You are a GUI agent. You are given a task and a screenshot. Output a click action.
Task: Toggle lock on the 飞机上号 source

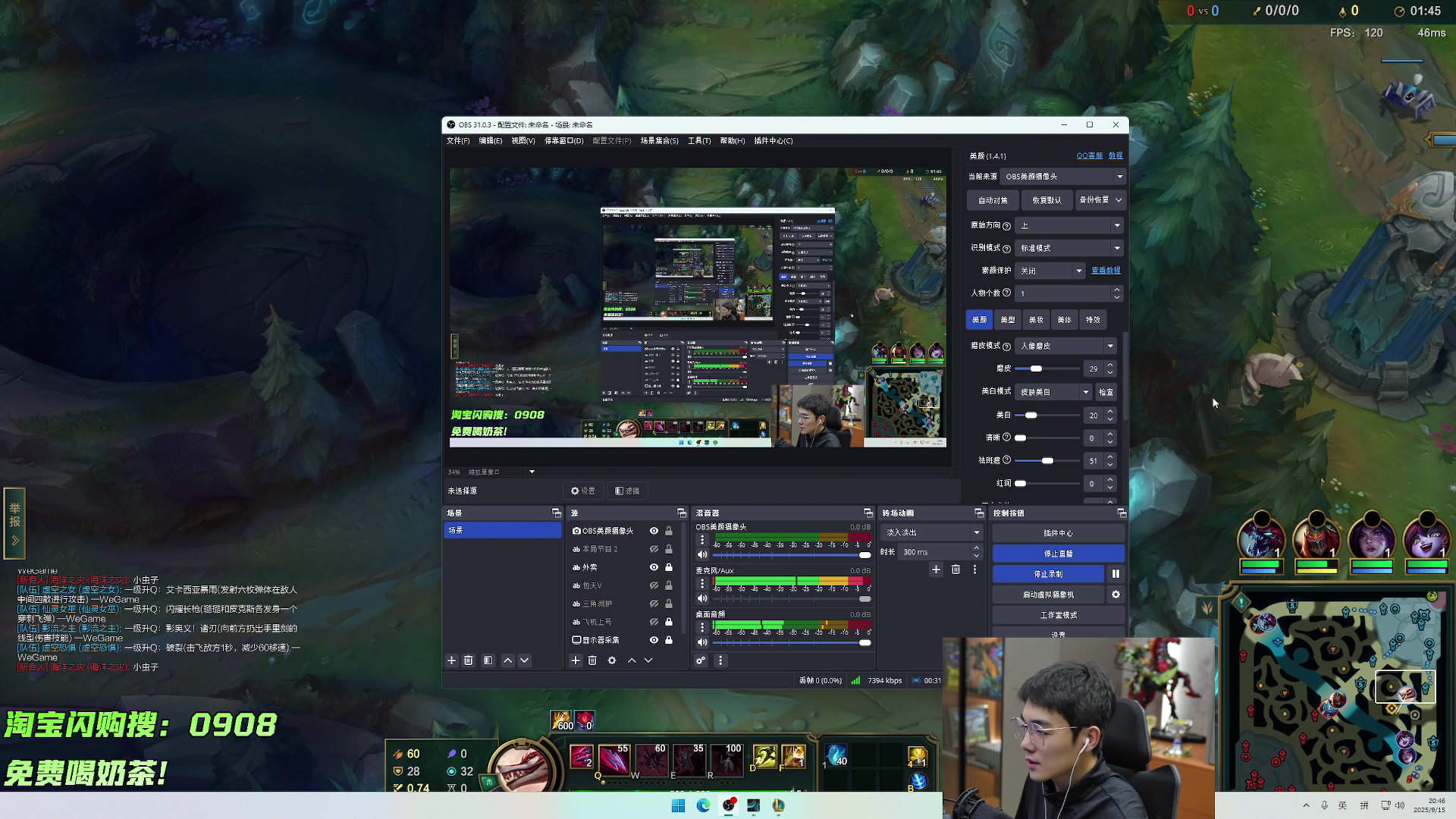(669, 622)
